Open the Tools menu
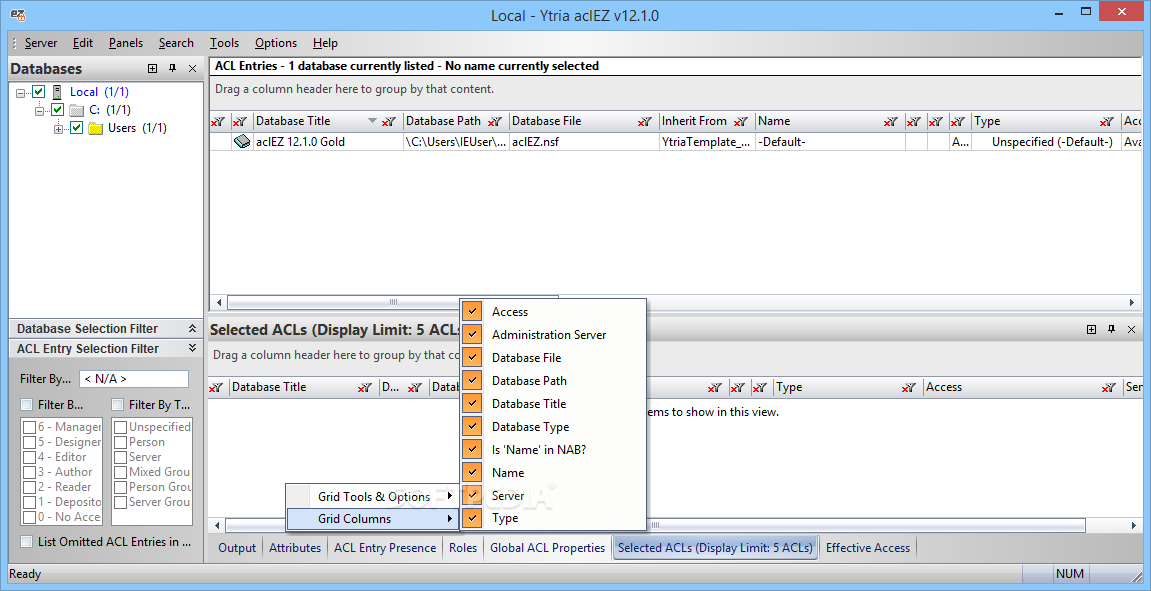 pyautogui.click(x=225, y=43)
